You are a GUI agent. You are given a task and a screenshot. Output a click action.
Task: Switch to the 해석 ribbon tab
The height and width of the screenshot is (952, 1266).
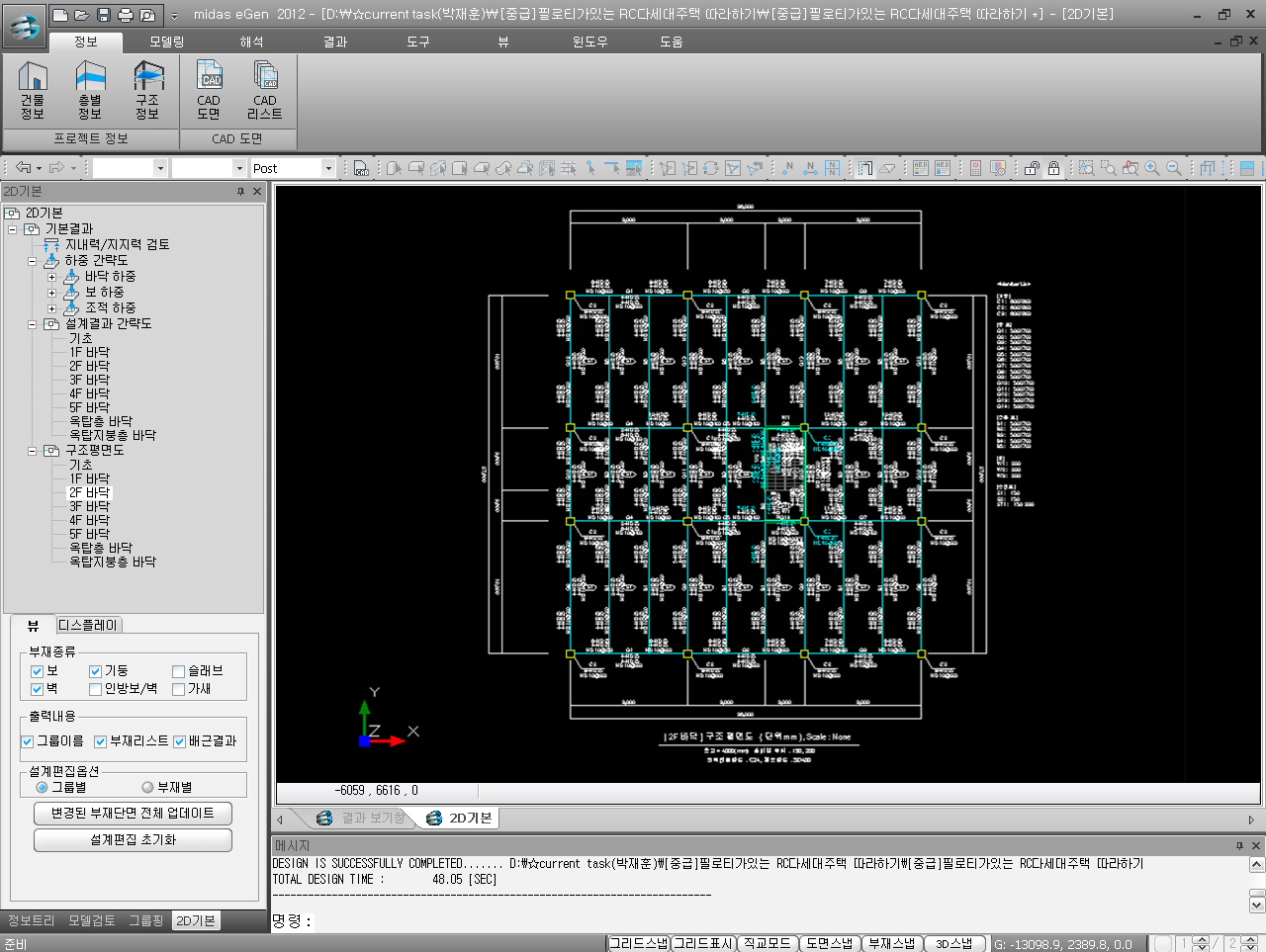pos(251,42)
